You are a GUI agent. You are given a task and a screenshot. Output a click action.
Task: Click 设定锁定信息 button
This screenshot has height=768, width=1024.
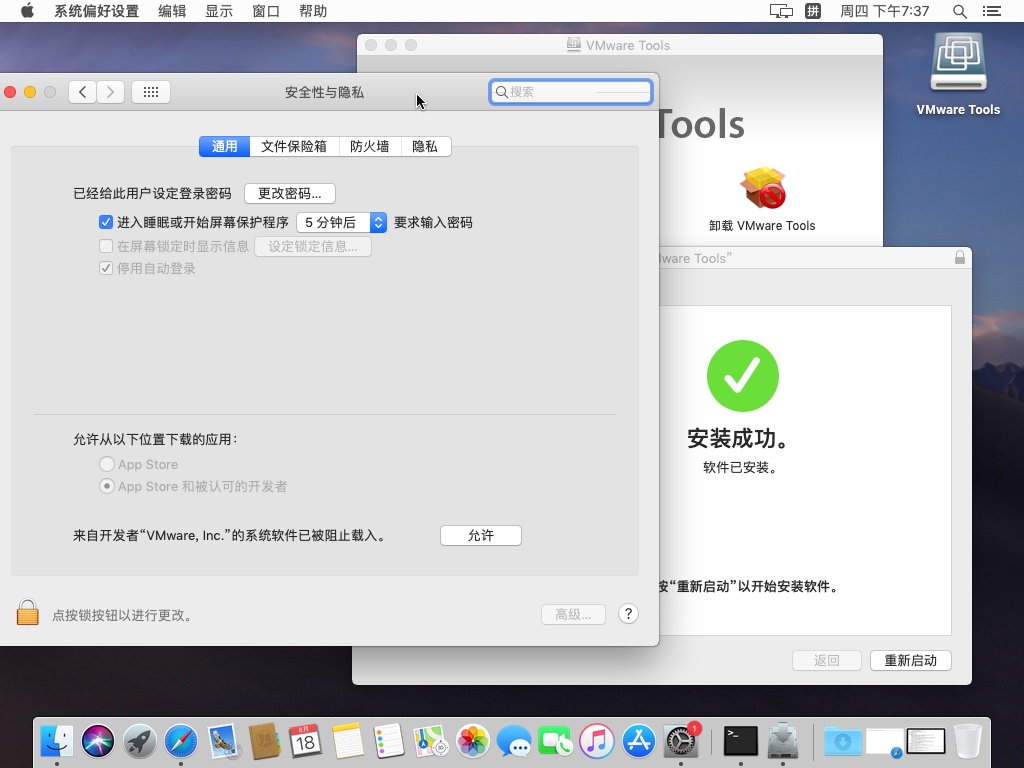point(313,246)
